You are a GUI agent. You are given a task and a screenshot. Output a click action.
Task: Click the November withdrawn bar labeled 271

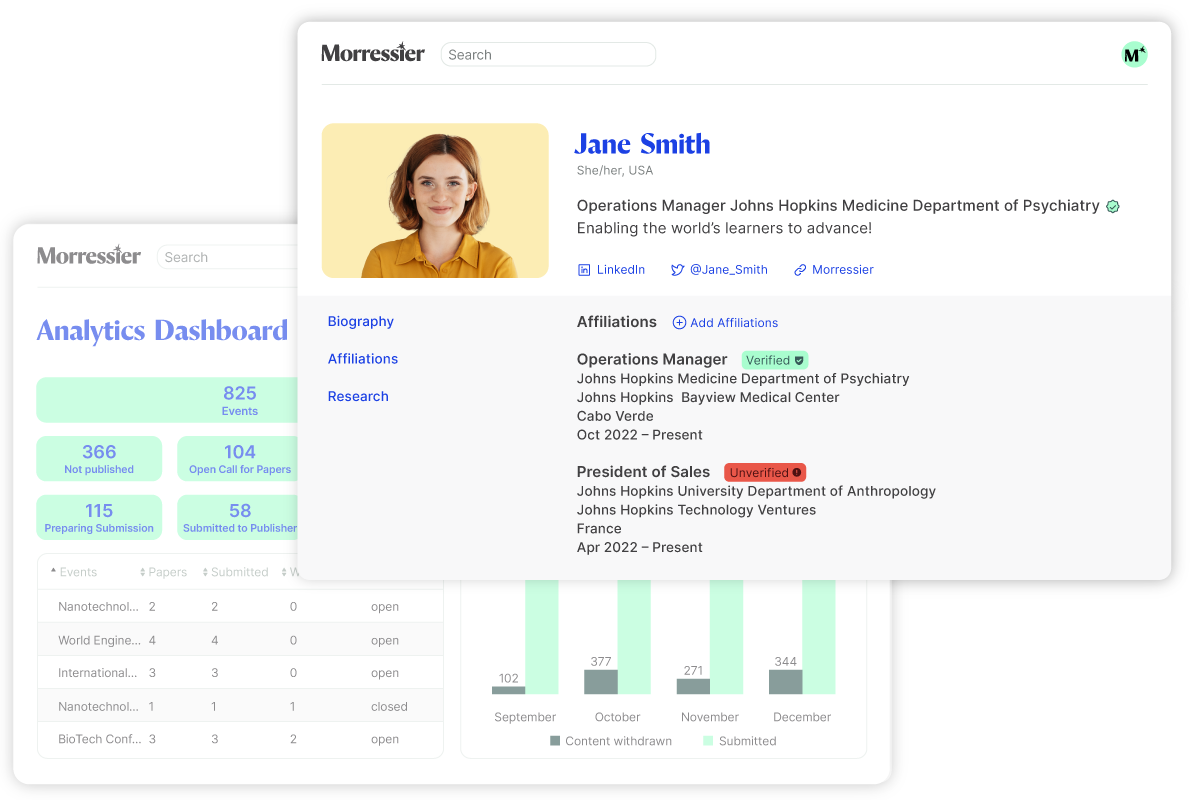[693, 686]
